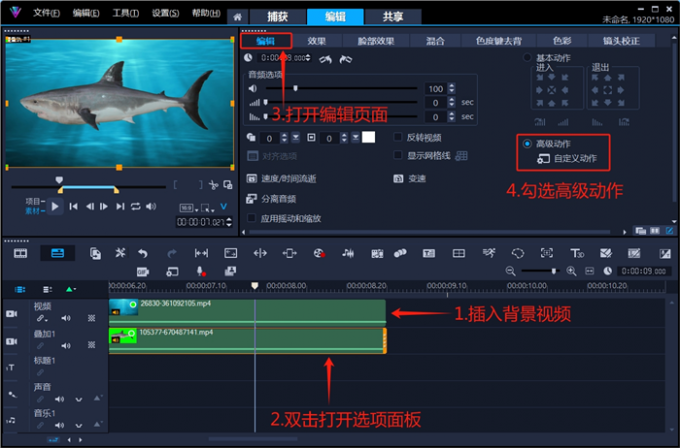Image resolution: width=680 pixels, height=448 pixels.
Task: Select the 高级动作 radio button
Action: point(527,144)
